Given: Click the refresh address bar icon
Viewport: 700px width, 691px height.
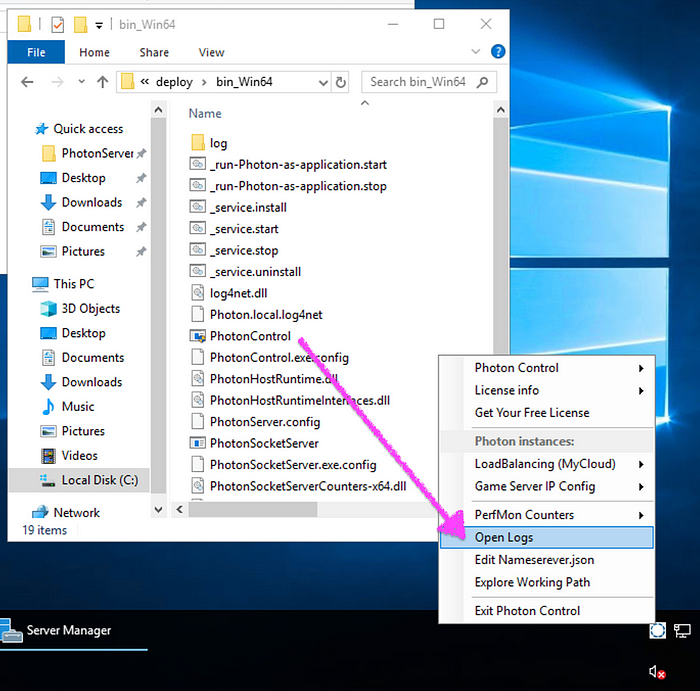Looking at the screenshot, I should tap(341, 82).
